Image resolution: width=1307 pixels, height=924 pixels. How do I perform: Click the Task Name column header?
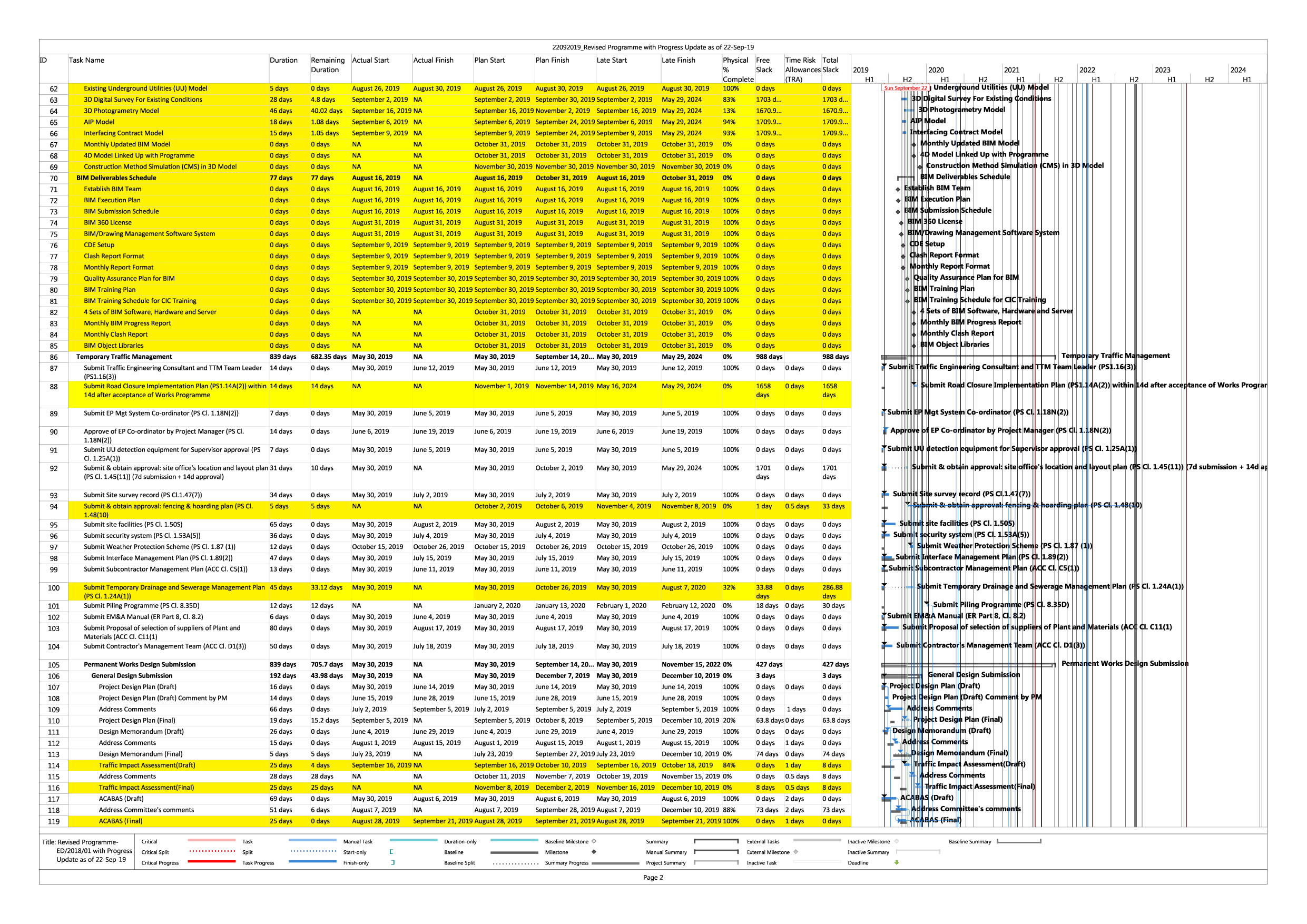tap(86, 61)
